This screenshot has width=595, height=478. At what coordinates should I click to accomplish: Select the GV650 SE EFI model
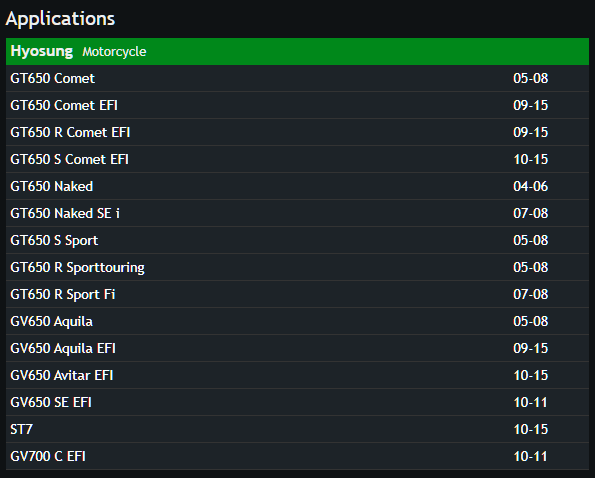click(x=297, y=402)
